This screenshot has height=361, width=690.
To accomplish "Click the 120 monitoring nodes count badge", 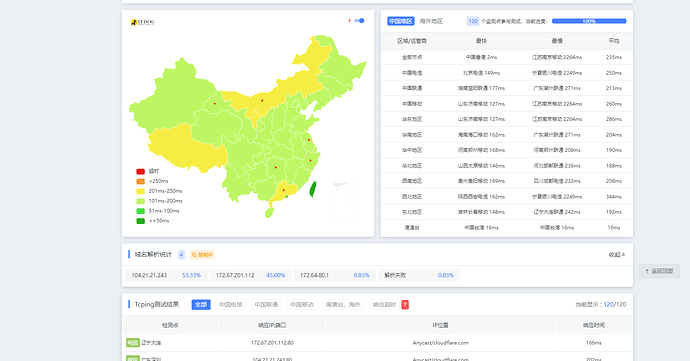I will pyautogui.click(x=473, y=21).
